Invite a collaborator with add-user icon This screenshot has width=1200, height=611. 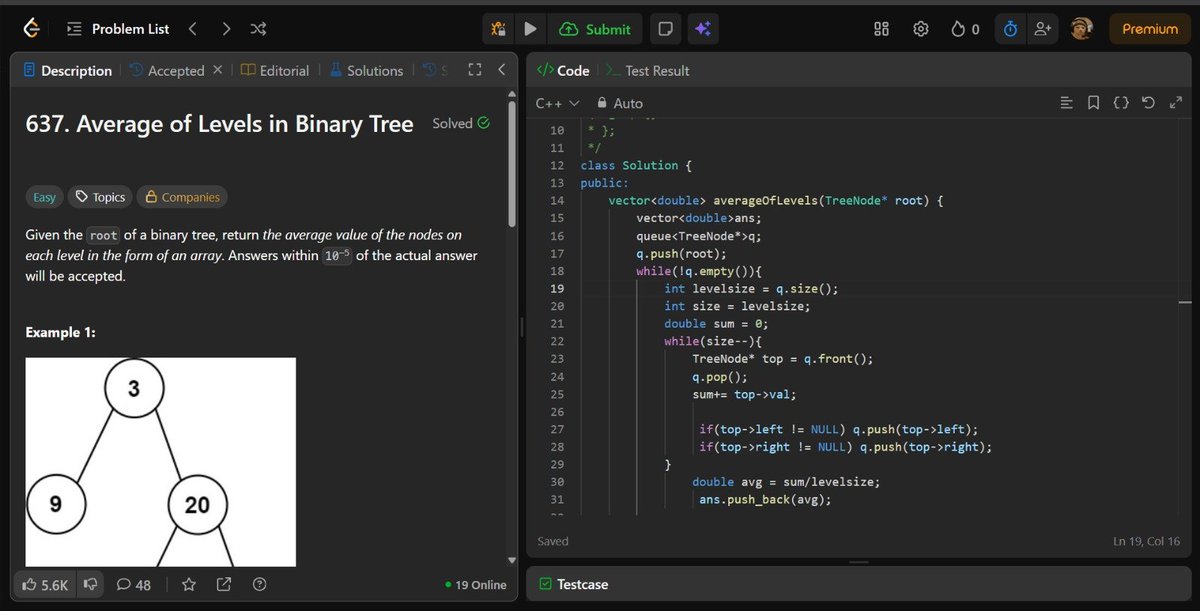click(1043, 29)
